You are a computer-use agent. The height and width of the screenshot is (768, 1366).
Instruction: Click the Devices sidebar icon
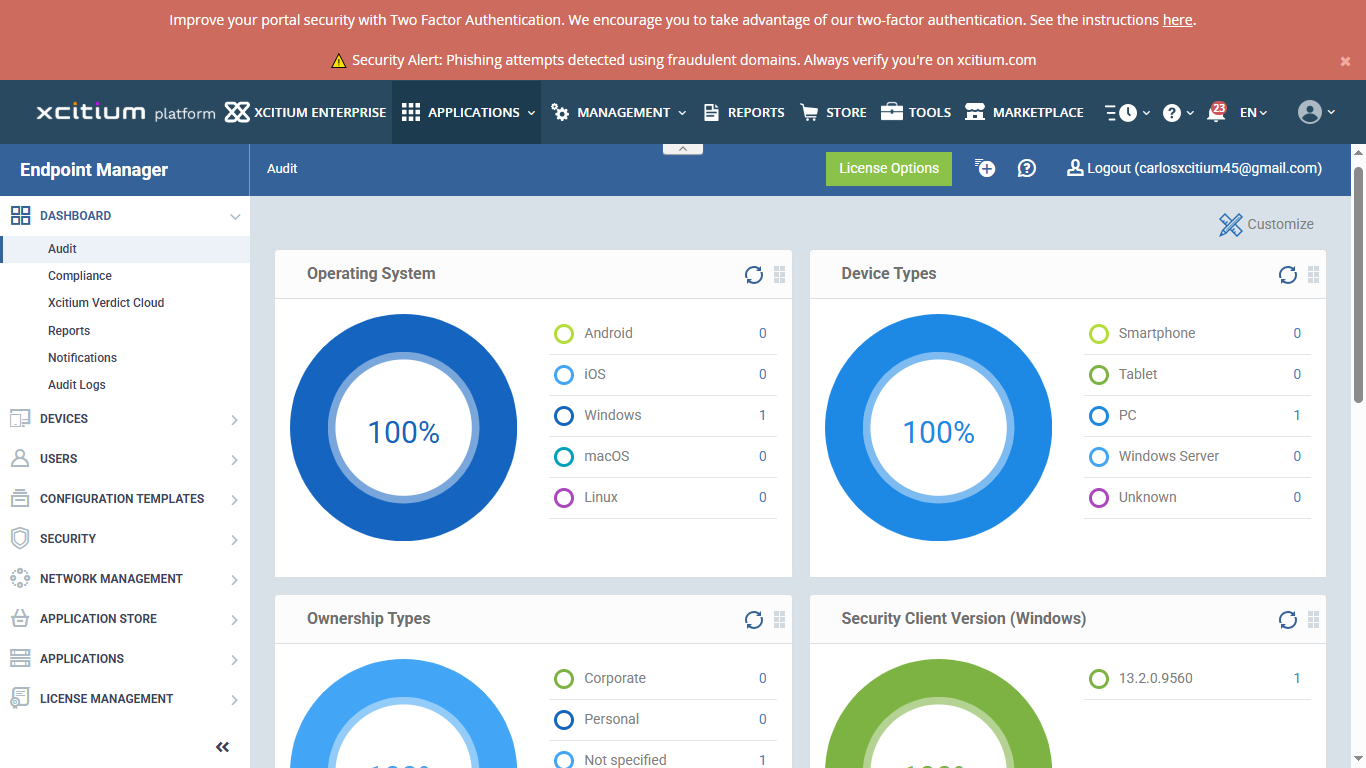click(x=20, y=418)
